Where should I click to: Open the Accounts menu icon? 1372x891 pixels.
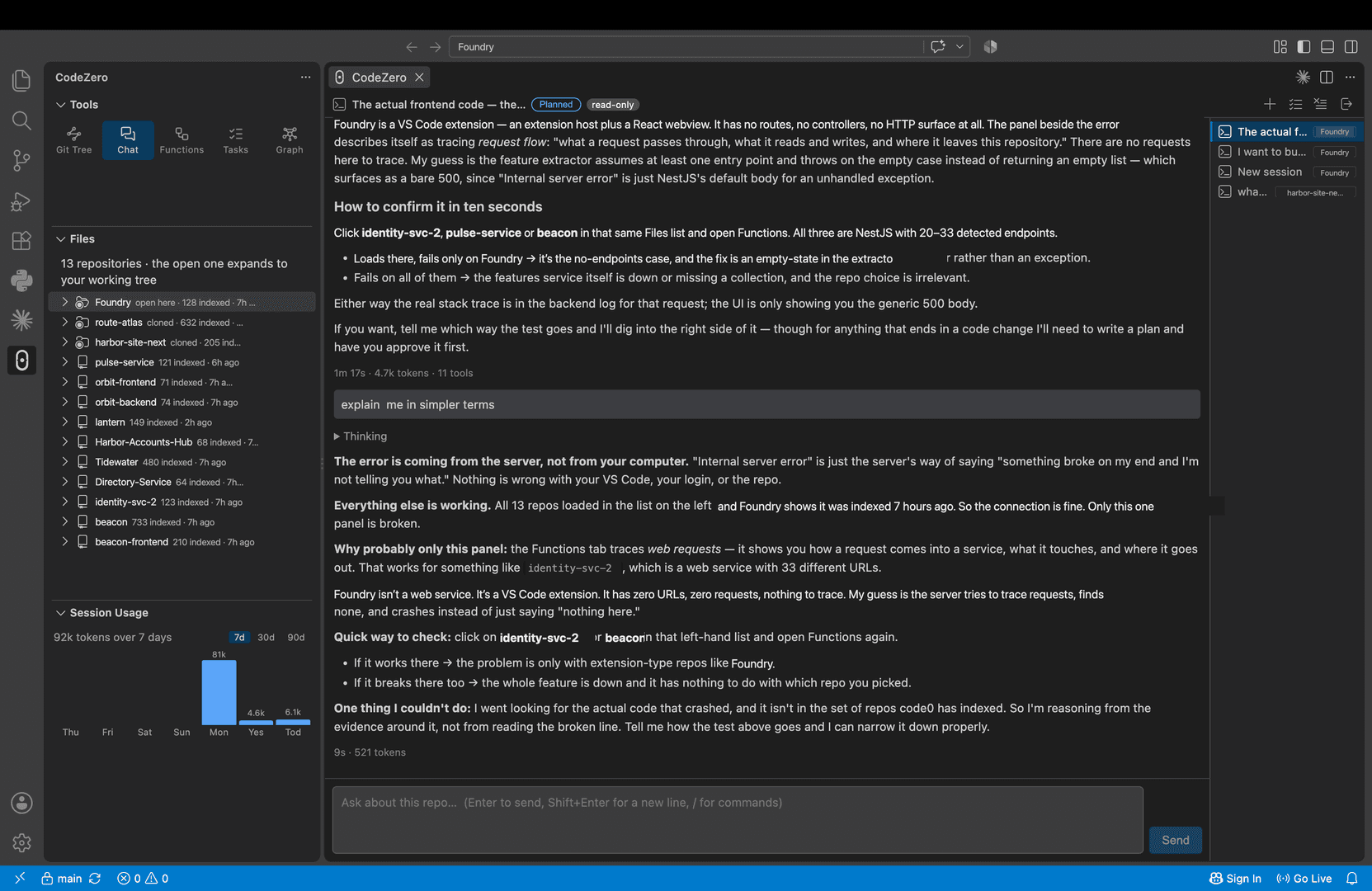(x=21, y=803)
